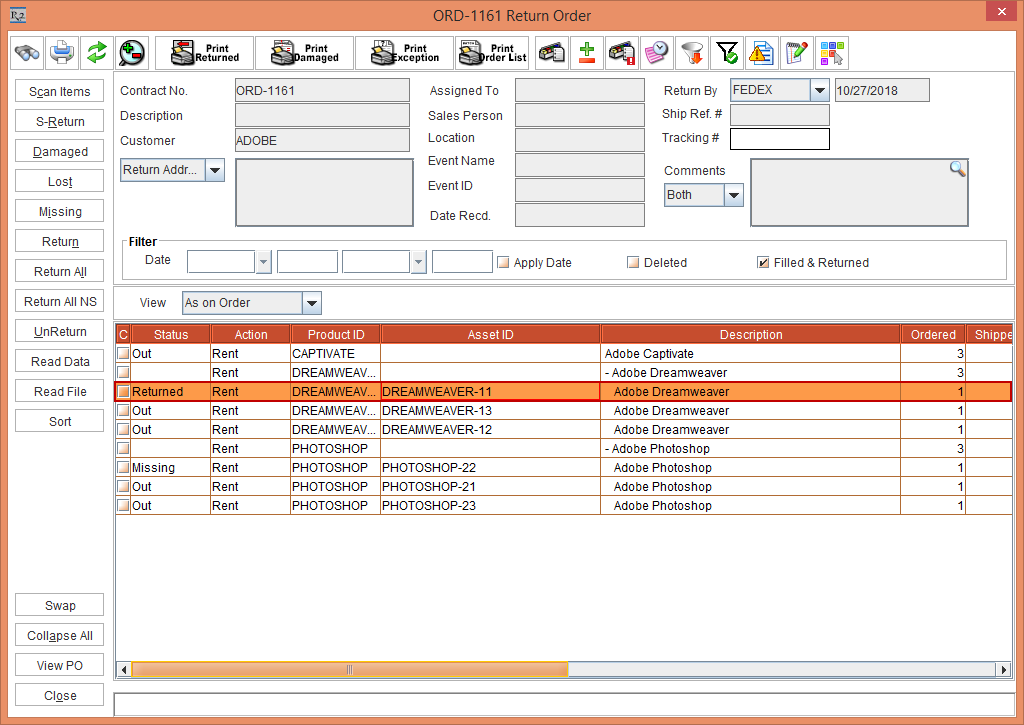Click the green refresh arrows icon
Screen dimensions: 1024x725
[x=96, y=52]
